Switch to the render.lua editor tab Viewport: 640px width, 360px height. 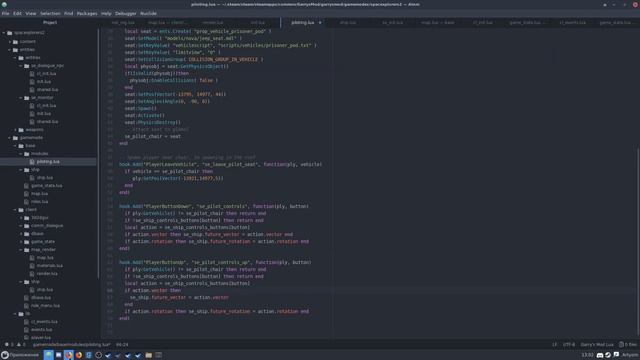213,22
